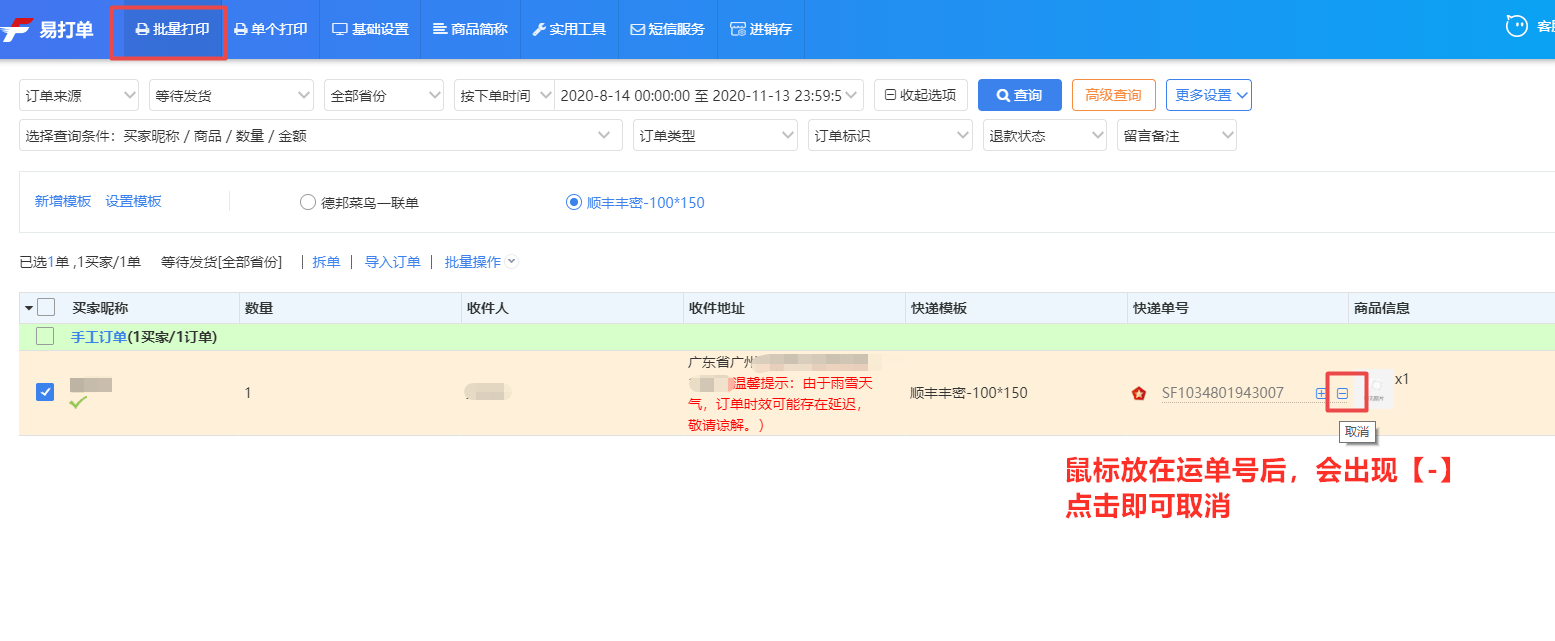Screen dimensions: 1555x641
Task: Click the 导入订单 link
Action: (392, 262)
